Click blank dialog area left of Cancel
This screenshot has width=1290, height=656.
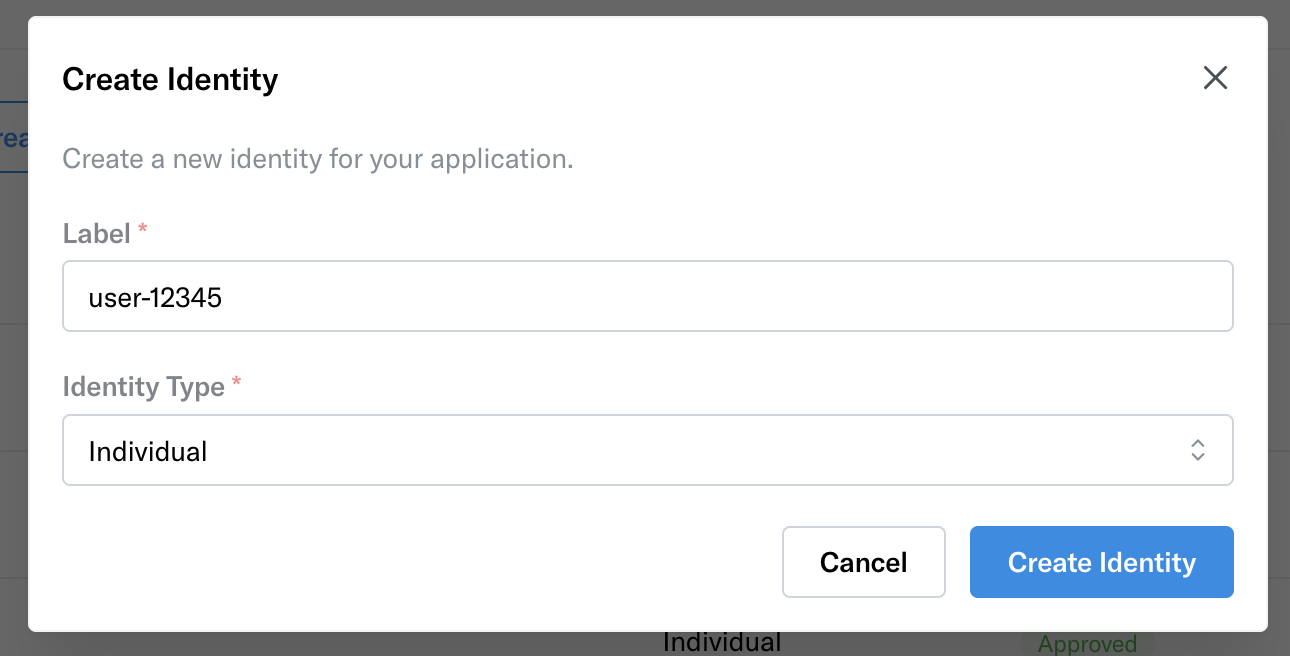(420, 562)
